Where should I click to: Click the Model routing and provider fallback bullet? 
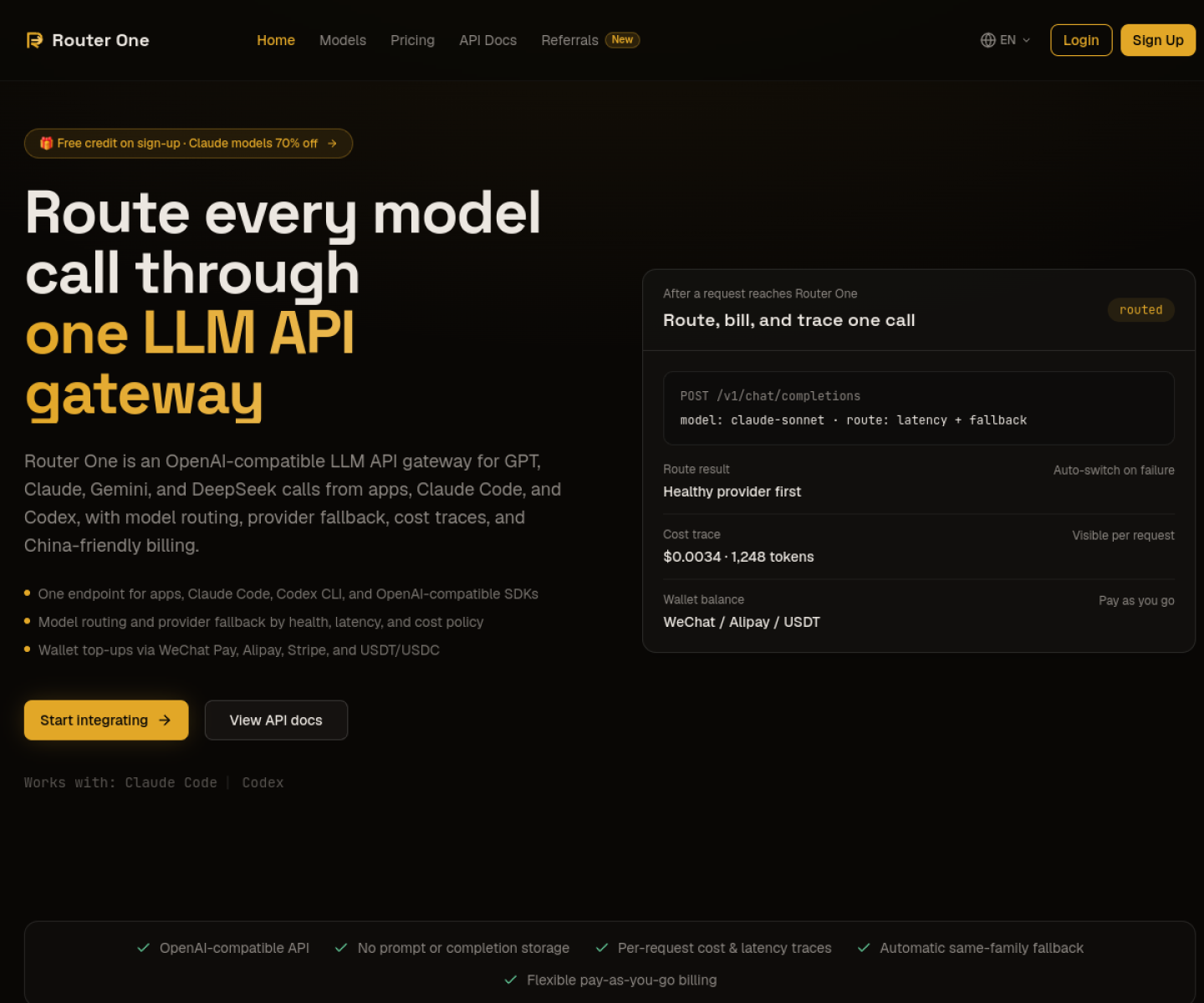tap(261, 622)
